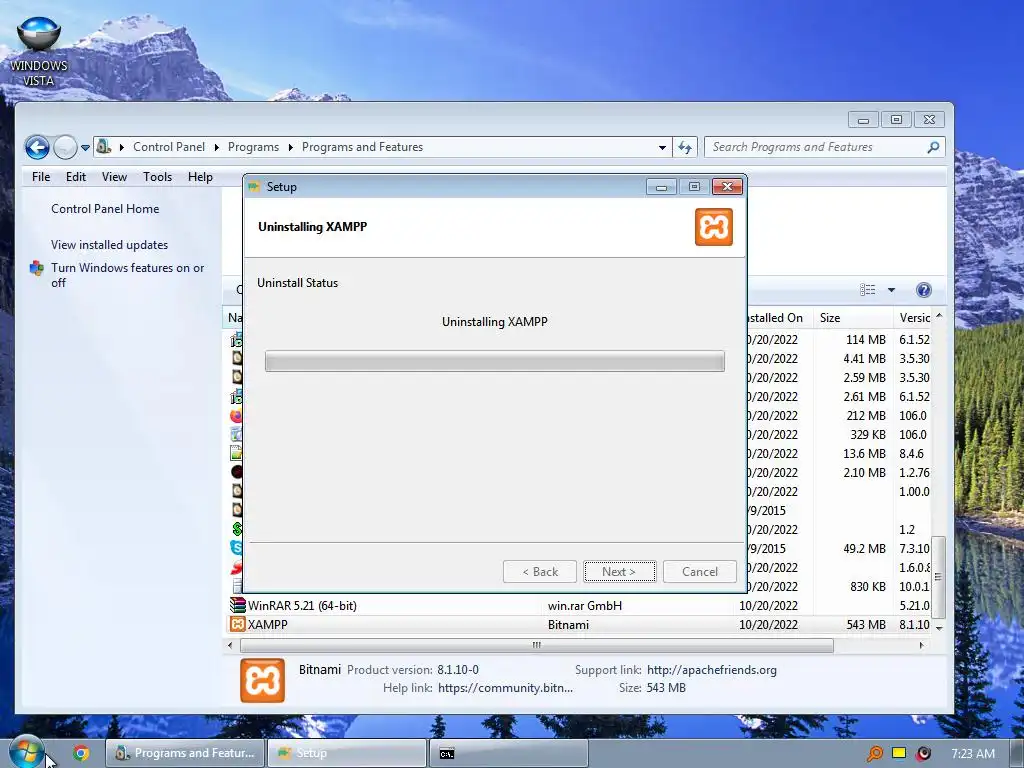Open the File menu

pos(40,177)
